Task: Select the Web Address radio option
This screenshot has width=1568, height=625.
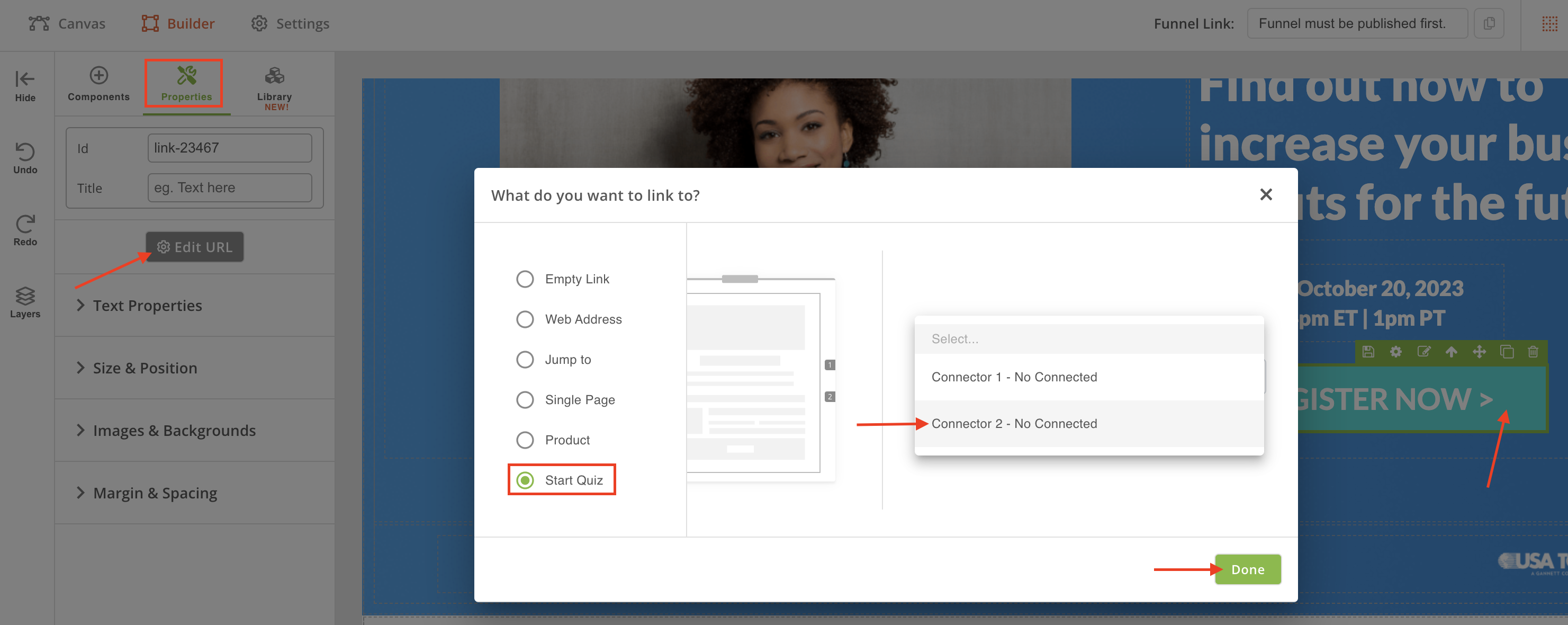Action: pos(525,319)
